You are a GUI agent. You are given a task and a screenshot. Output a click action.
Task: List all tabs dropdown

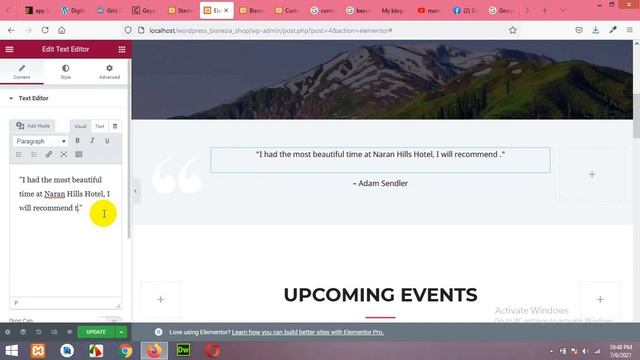pos(563,11)
